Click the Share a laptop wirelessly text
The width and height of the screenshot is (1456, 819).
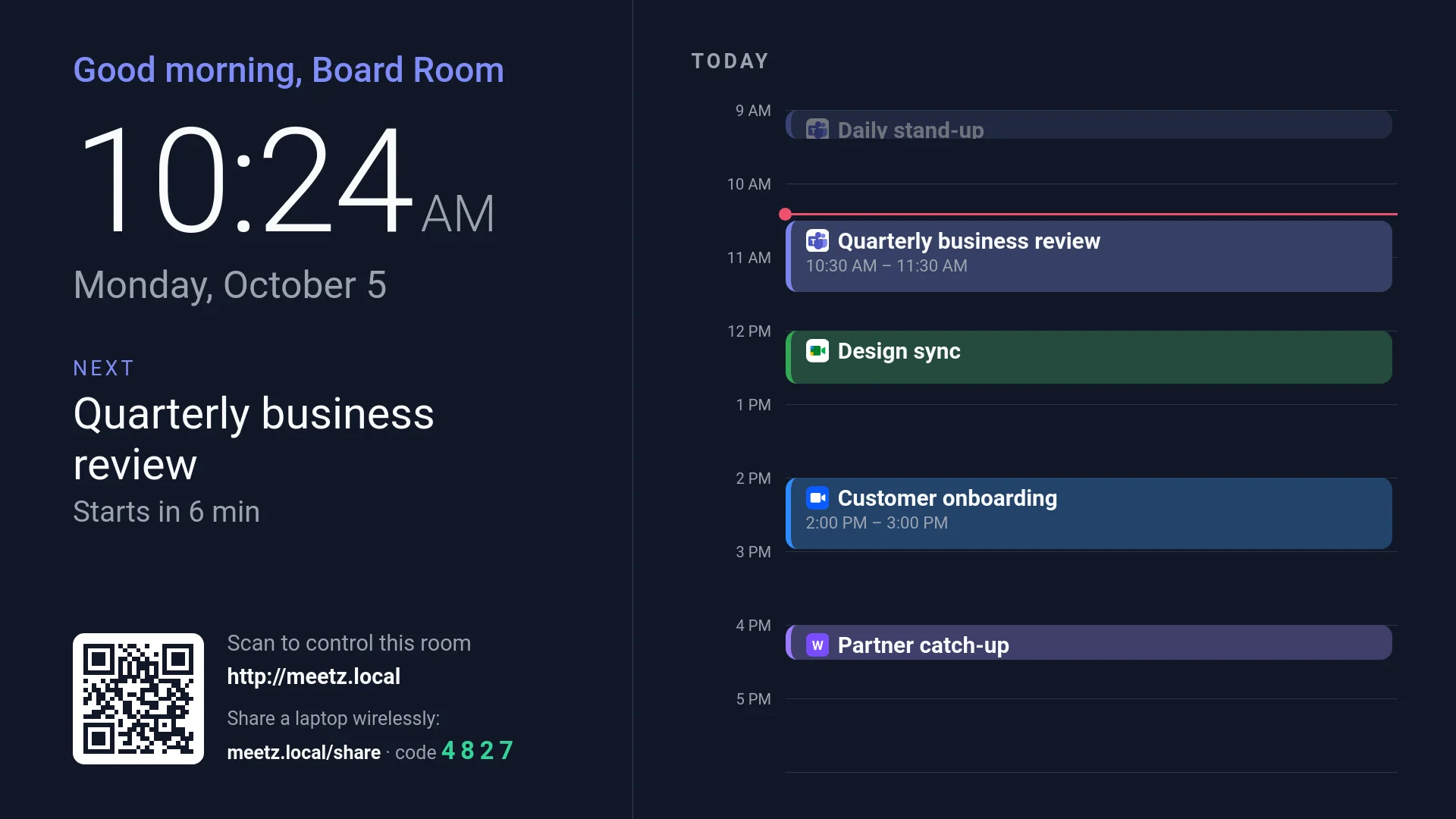333,718
